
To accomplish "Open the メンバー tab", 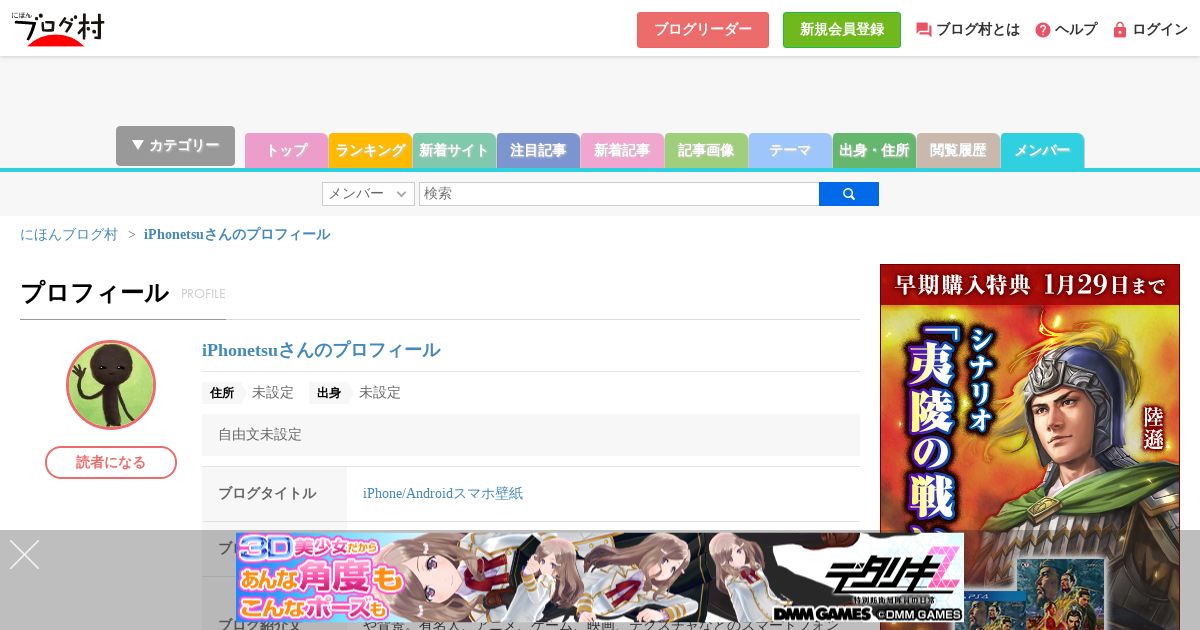I will 1042,151.
